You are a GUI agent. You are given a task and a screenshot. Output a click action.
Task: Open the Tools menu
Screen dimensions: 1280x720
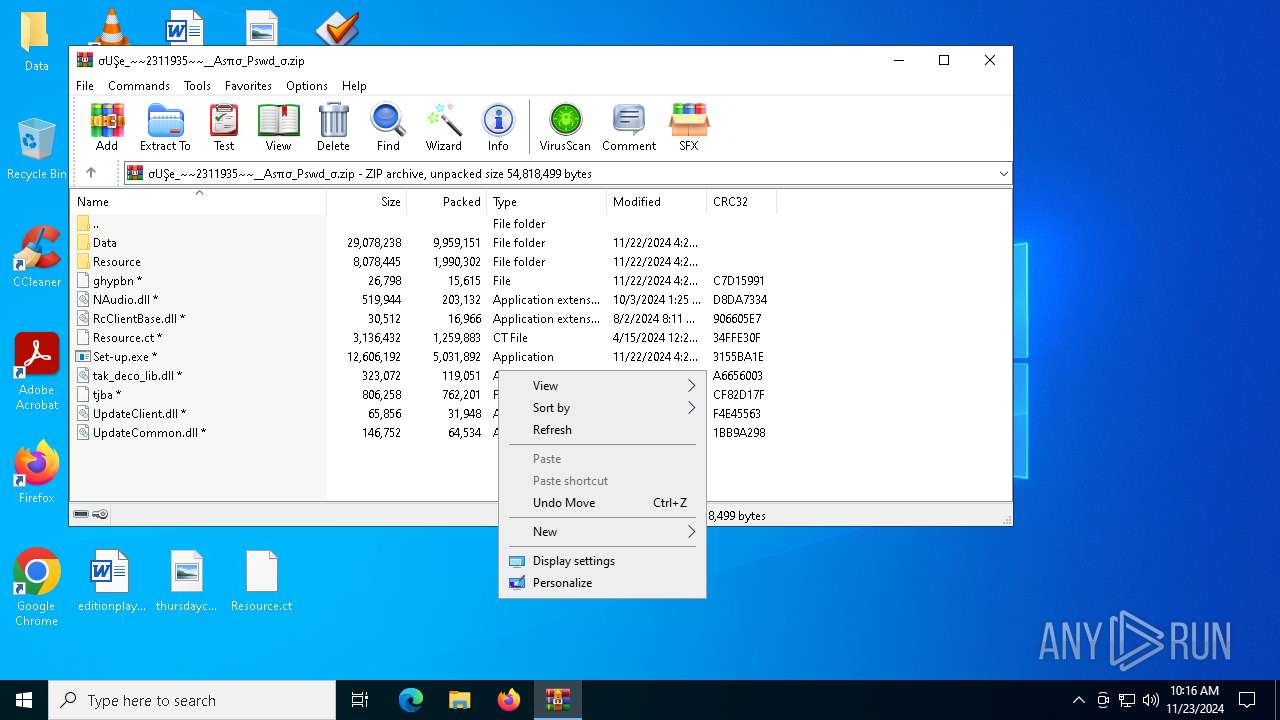click(197, 86)
